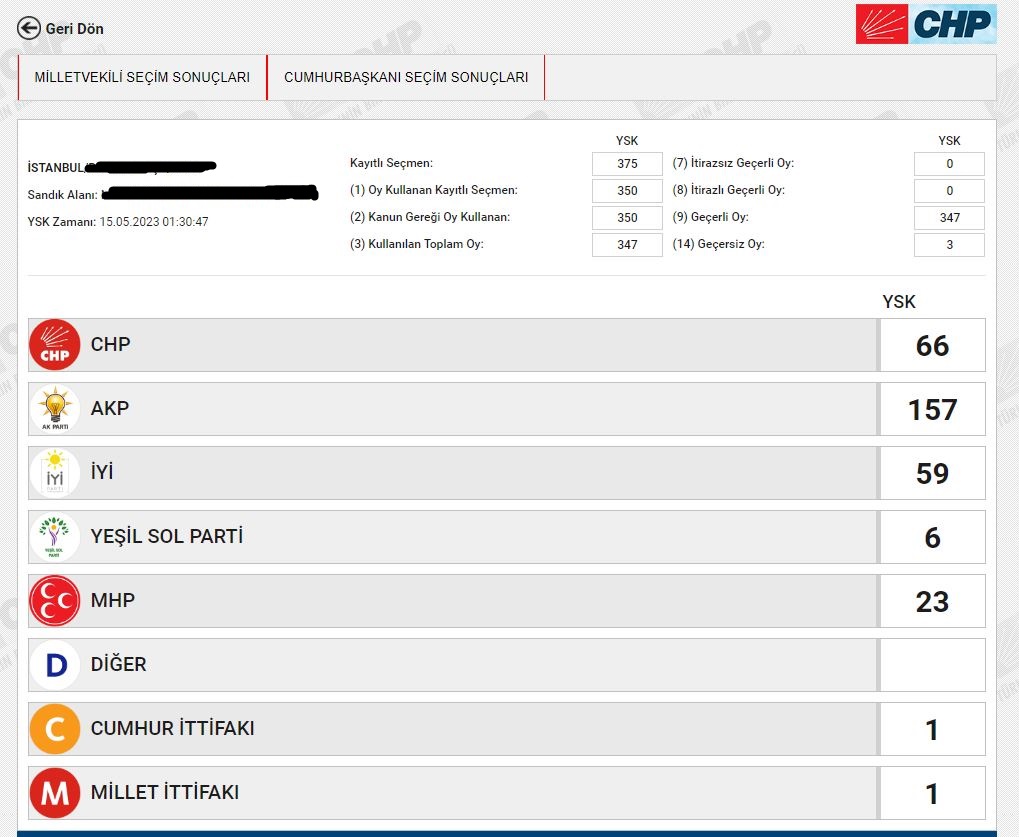Click the Sandık Alanı label
The height and width of the screenshot is (837, 1019).
62,195
